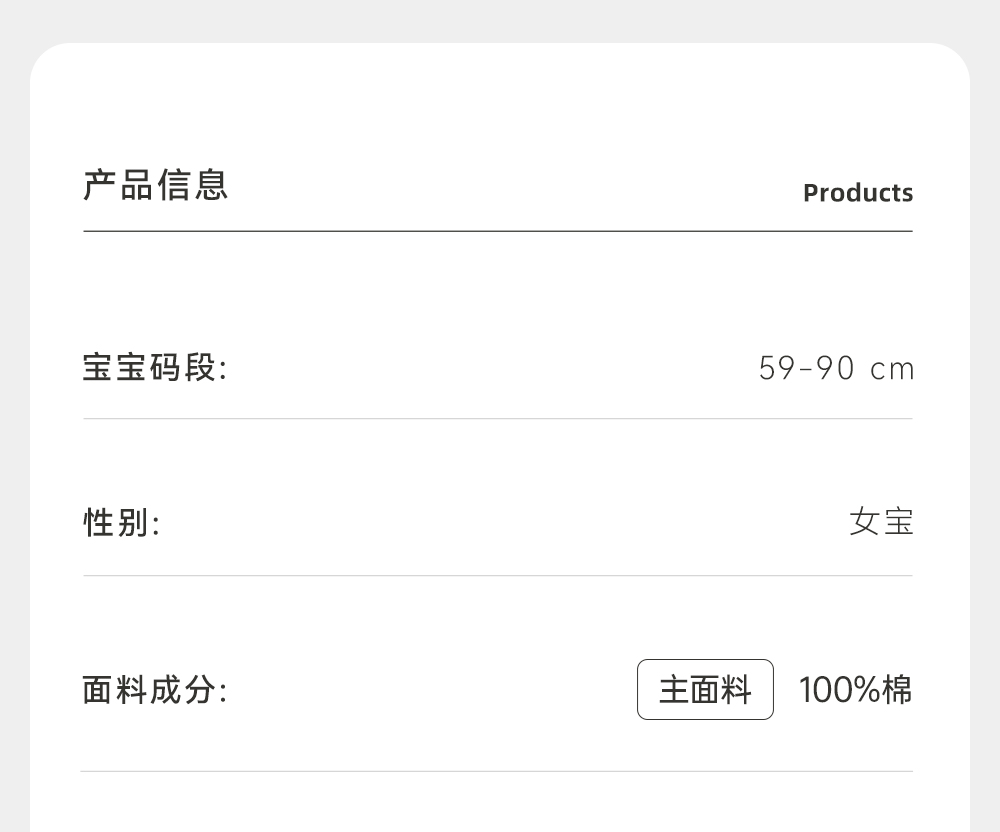
Task: Click empty card area below last divider
Action: click(500, 805)
